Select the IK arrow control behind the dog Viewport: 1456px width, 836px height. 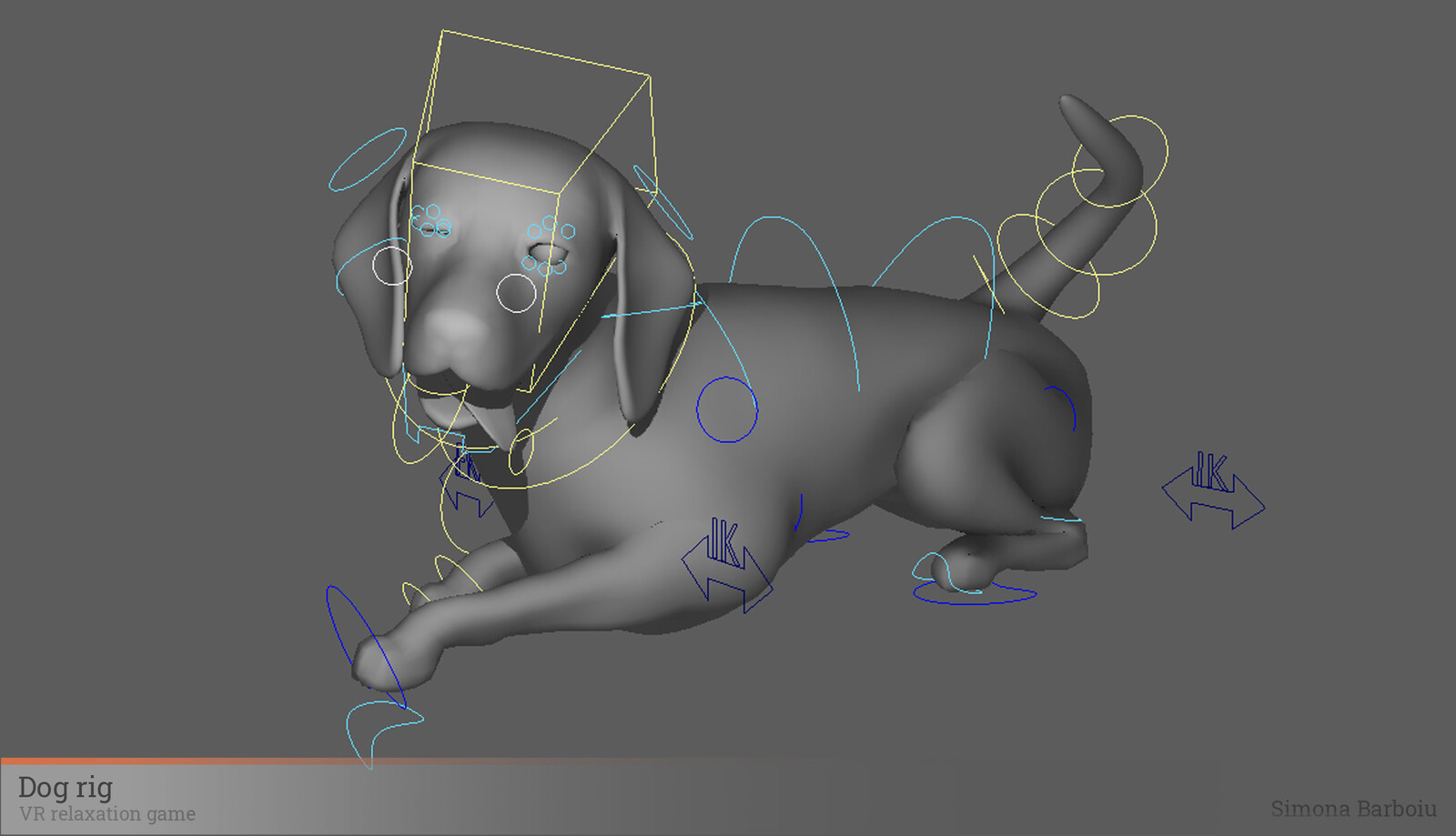point(1213,489)
